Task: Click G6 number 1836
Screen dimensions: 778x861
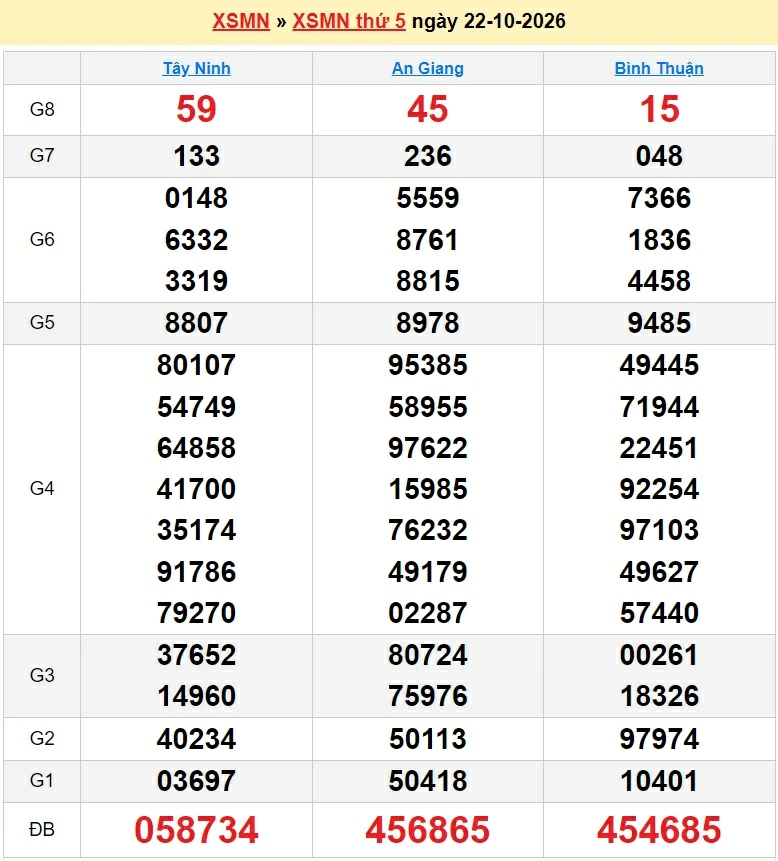Action: [x=659, y=240]
